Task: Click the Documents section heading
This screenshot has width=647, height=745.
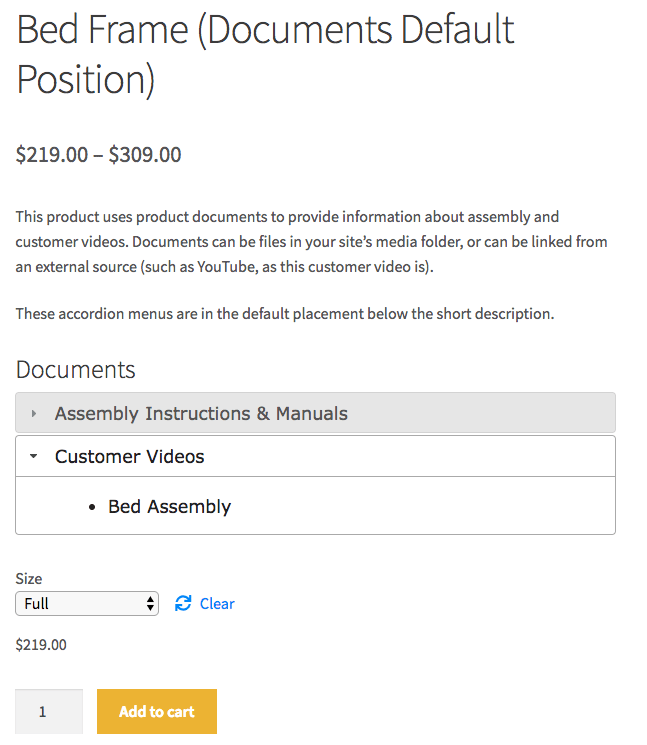Action: (76, 370)
